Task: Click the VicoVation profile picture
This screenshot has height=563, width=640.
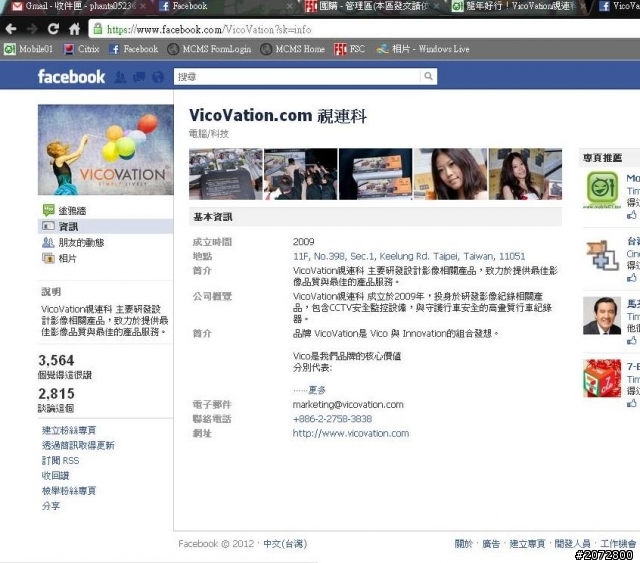Action: [x=106, y=149]
